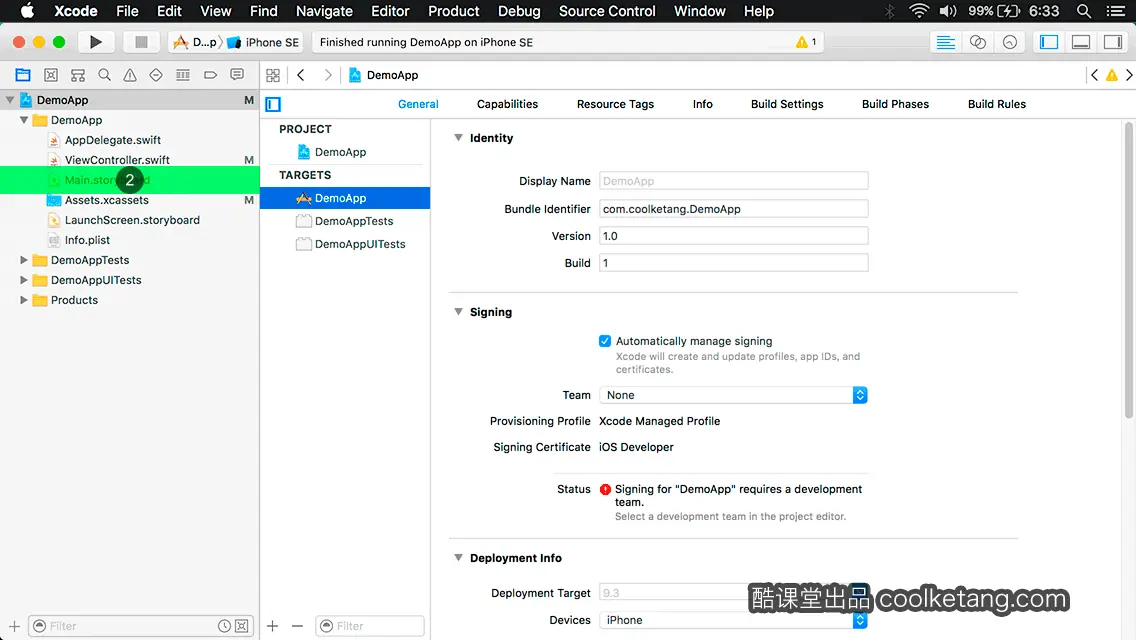Viewport: 1136px width, 640px height.
Task: Expand the DemoAppTests folder
Action: point(24,259)
